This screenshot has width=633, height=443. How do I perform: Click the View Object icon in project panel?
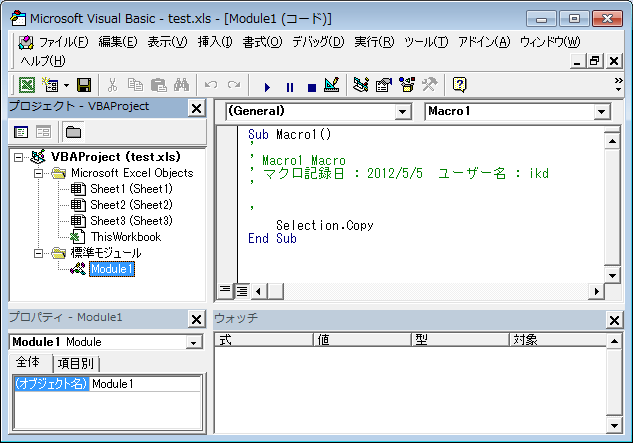43,132
